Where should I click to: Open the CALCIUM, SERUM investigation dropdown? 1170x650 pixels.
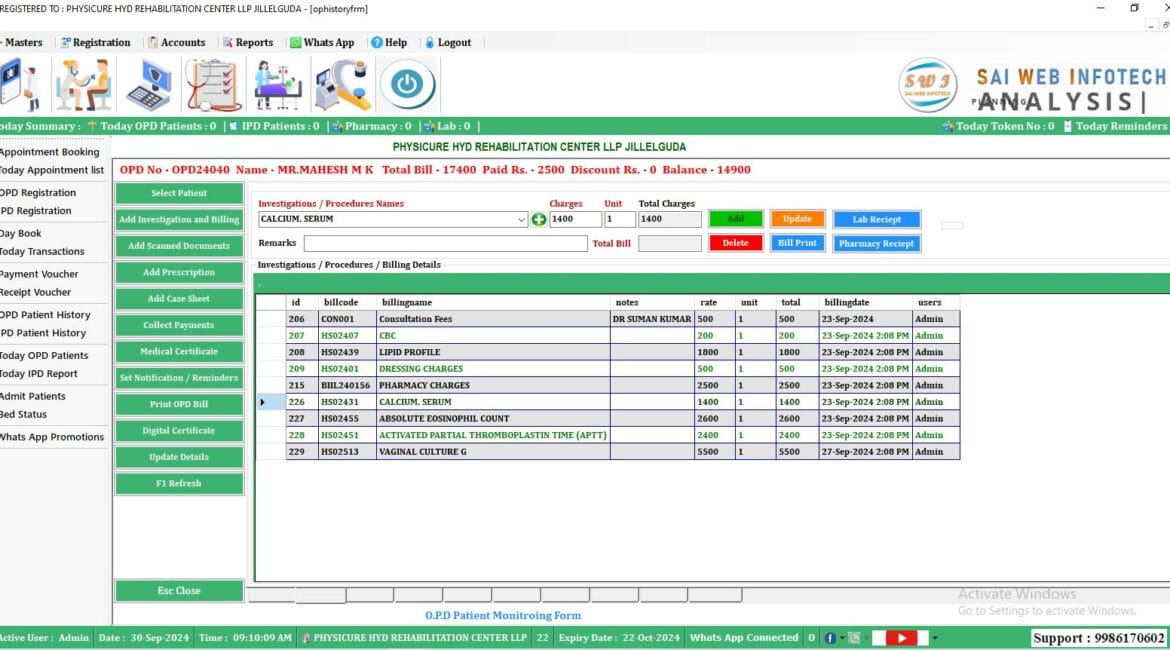tap(521, 219)
